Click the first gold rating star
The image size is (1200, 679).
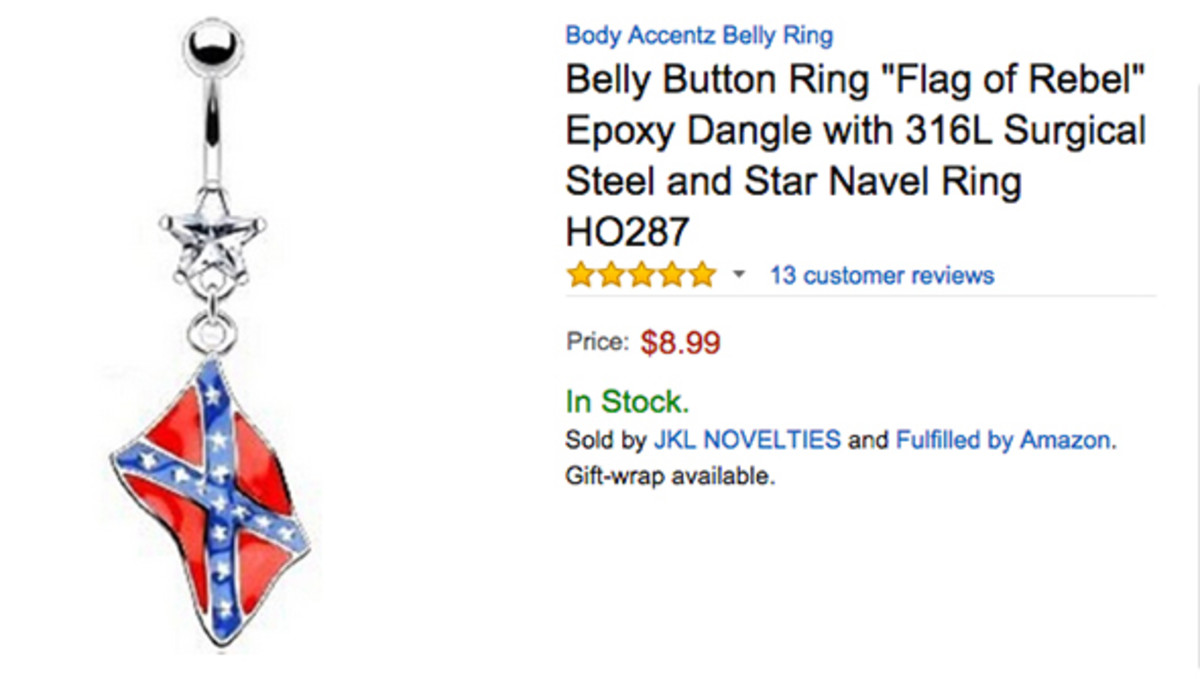pyautogui.click(x=580, y=274)
